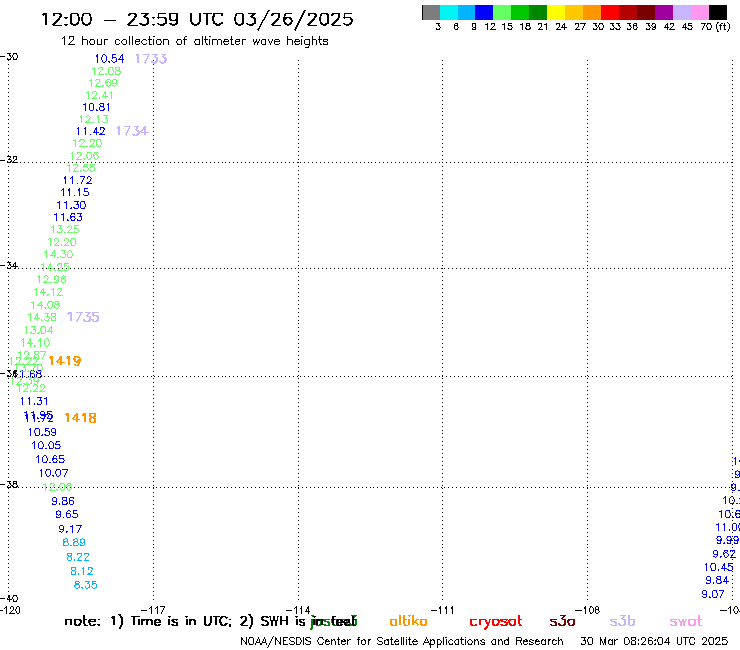Click the green value 14.08
Image resolution: width=740 pixels, height=650 pixels.
(45, 305)
